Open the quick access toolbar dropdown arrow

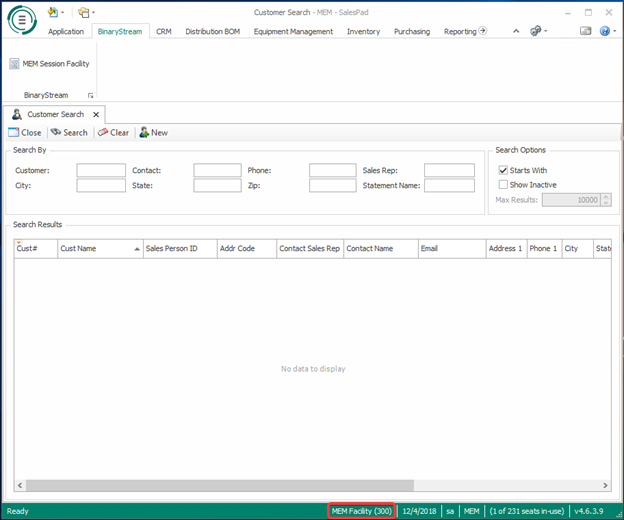pyautogui.click(x=94, y=13)
